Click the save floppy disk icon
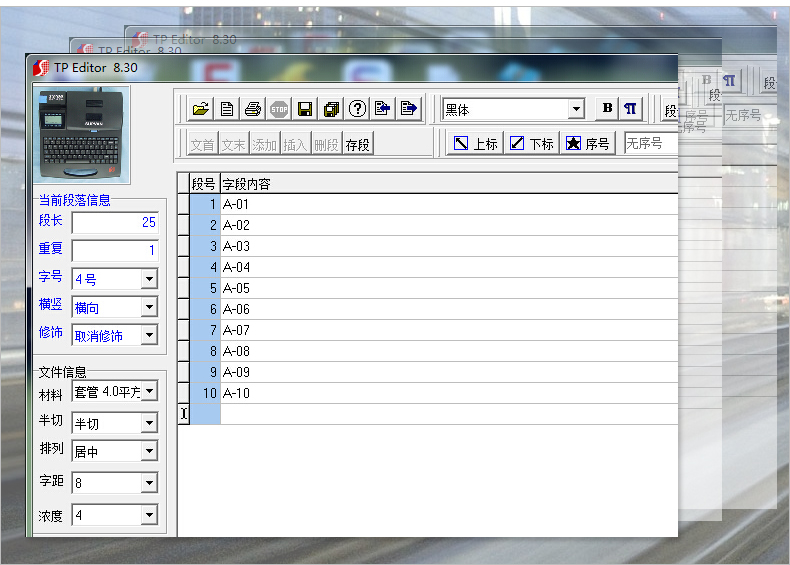This screenshot has width=790, height=565. [305, 109]
